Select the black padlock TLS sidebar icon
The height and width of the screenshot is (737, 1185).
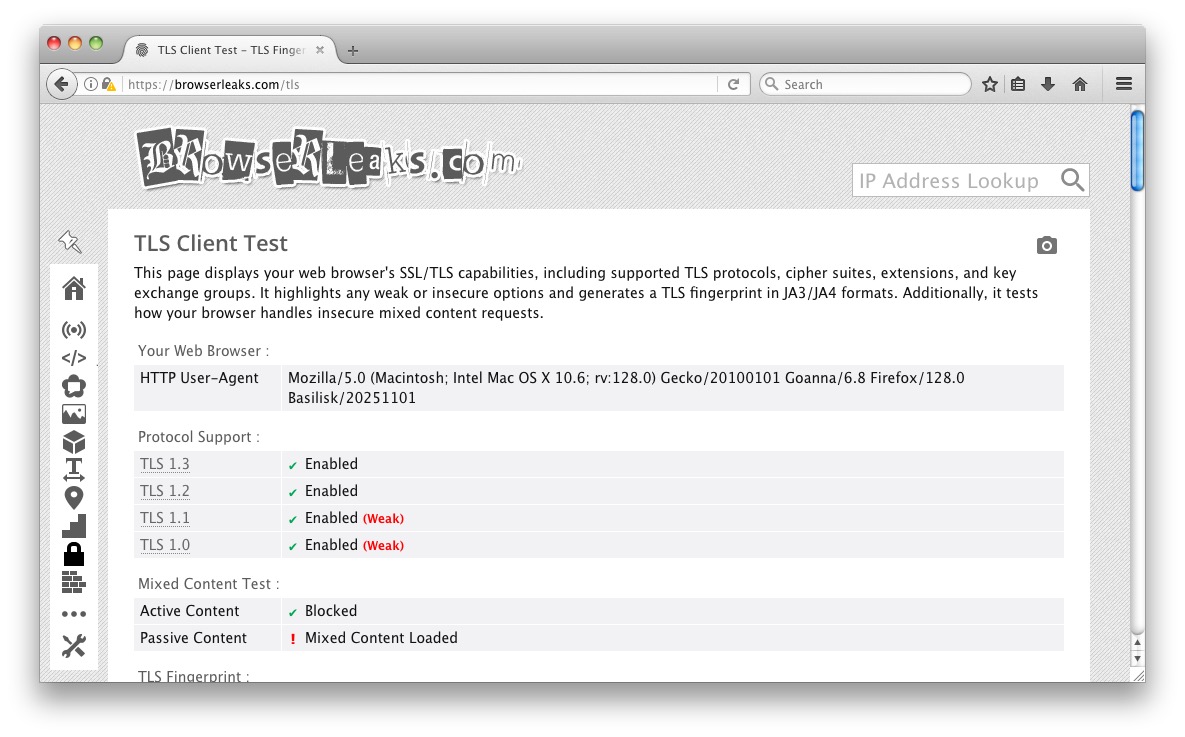click(74, 553)
